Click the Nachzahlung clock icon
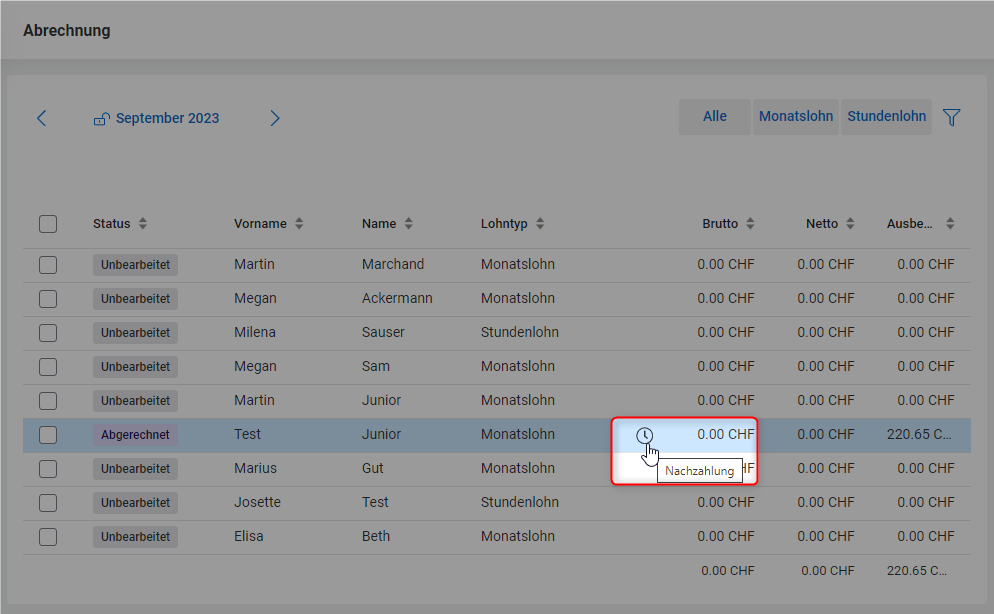 644,435
